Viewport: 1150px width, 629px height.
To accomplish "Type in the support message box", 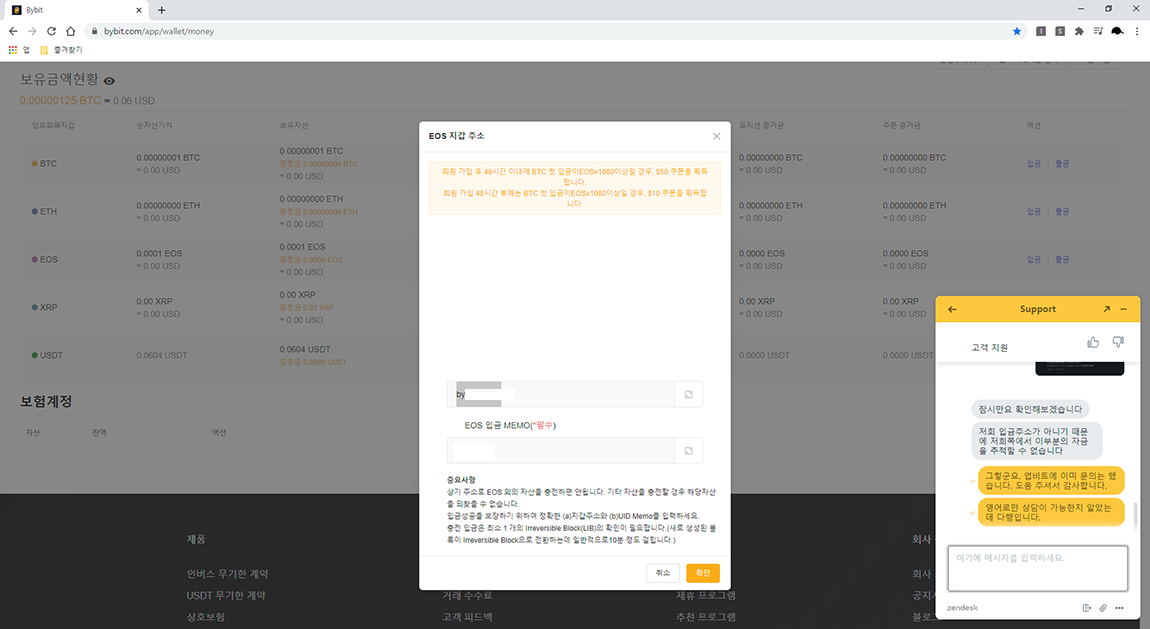I will [x=1037, y=568].
